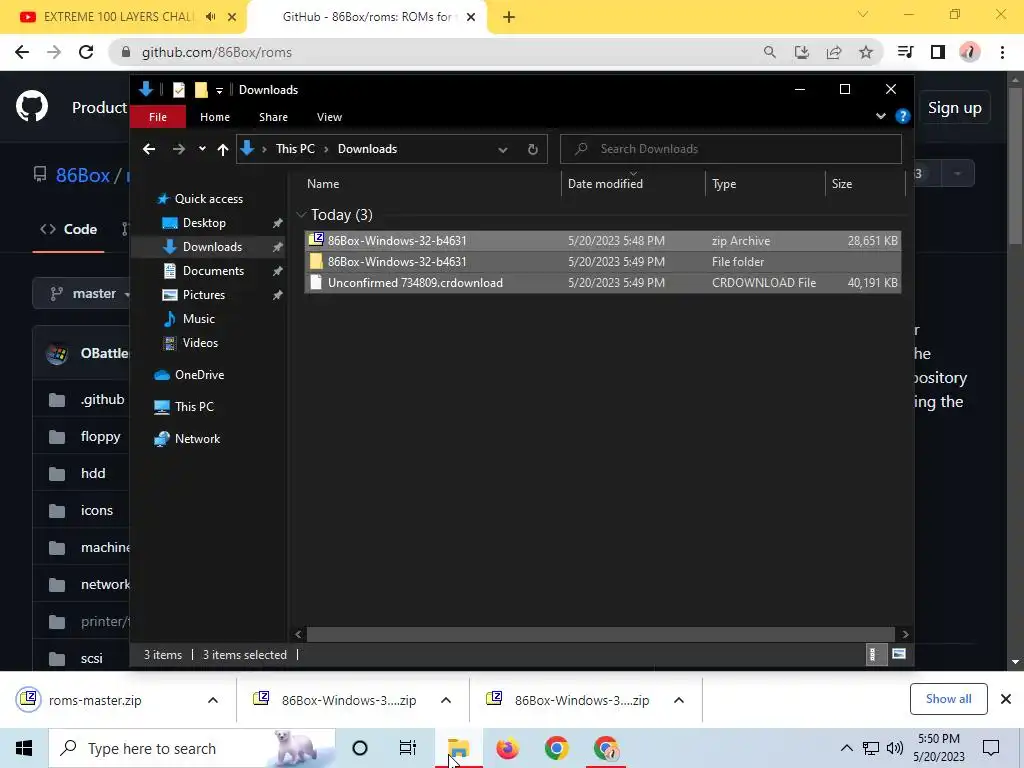This screenshot has width=1024, height=768.
Task: Open customize Quick Access Toolbar dropdown
Action: click(x=219, y=90)
